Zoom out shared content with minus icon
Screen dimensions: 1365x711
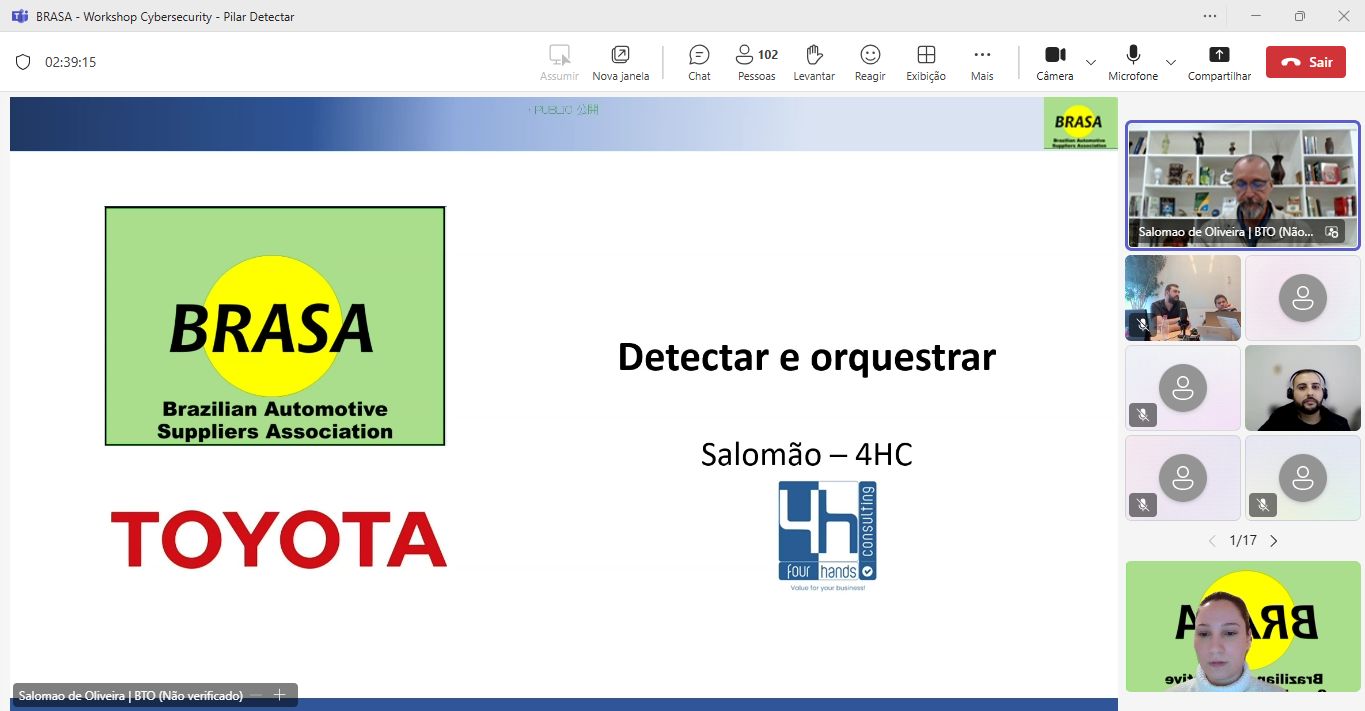257,695
